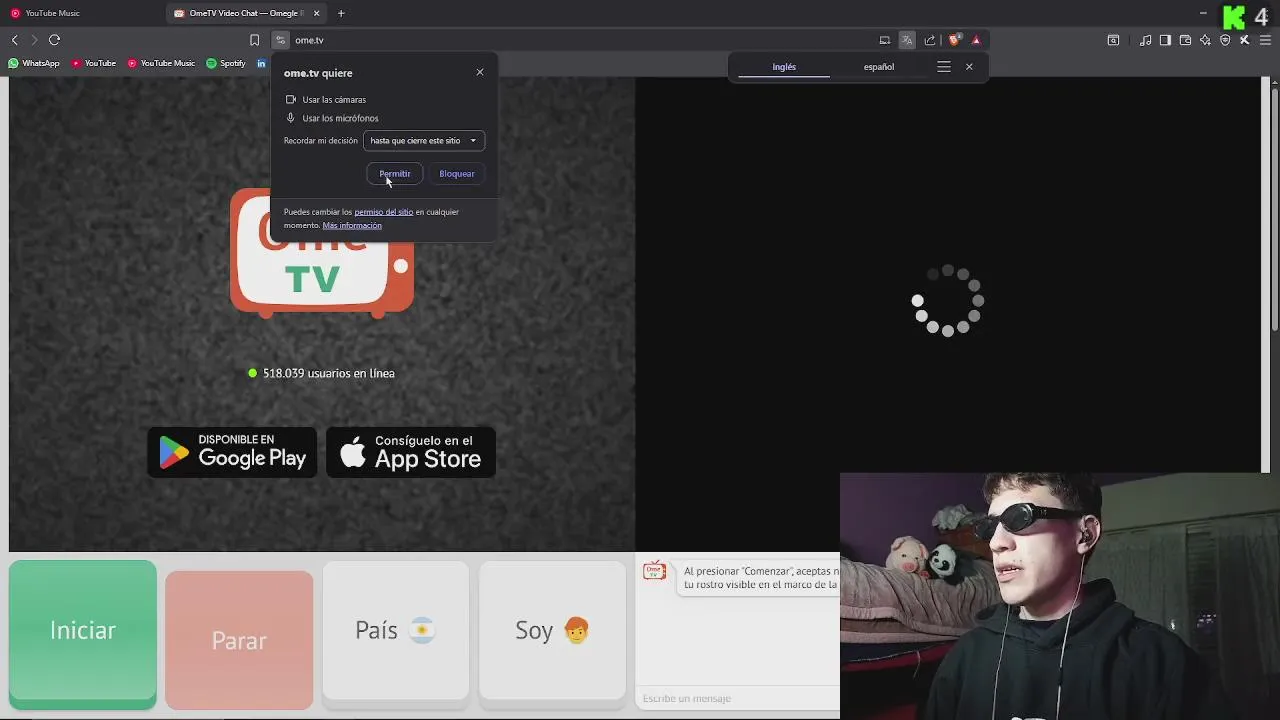Open the Brave Rewards triangle icon
The image size is (1280, 720).
[976, 40]
